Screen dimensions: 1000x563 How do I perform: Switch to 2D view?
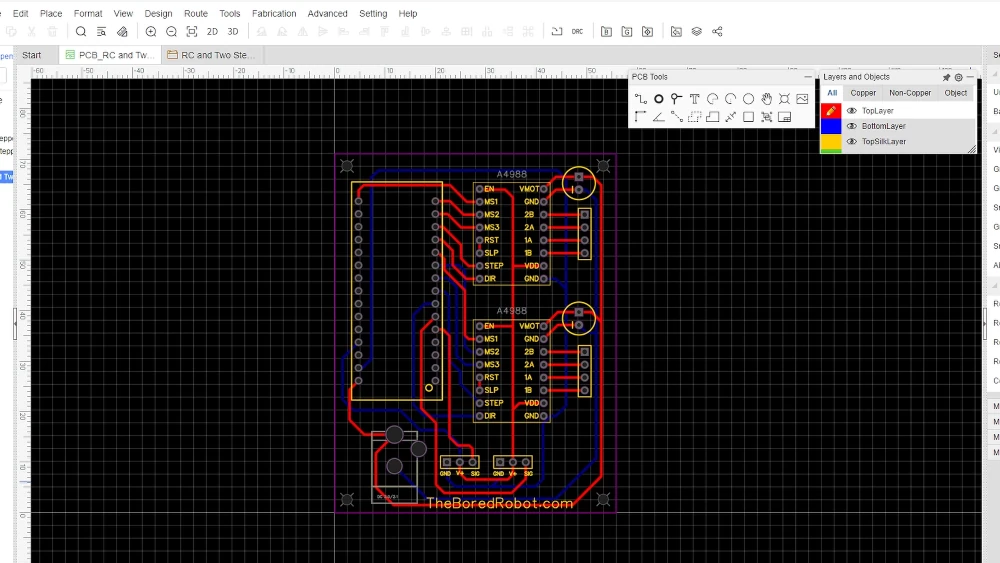tap(212, 31)
